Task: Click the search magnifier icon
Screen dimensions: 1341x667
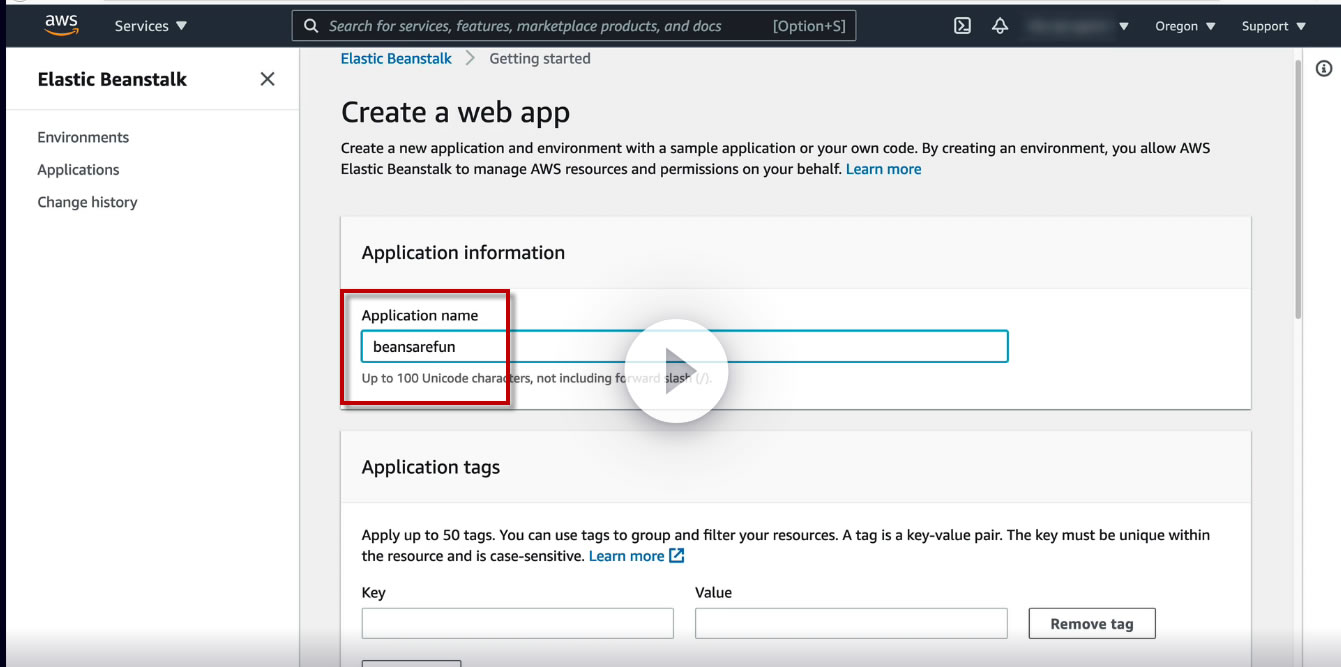Action: (x=311, y=26)
